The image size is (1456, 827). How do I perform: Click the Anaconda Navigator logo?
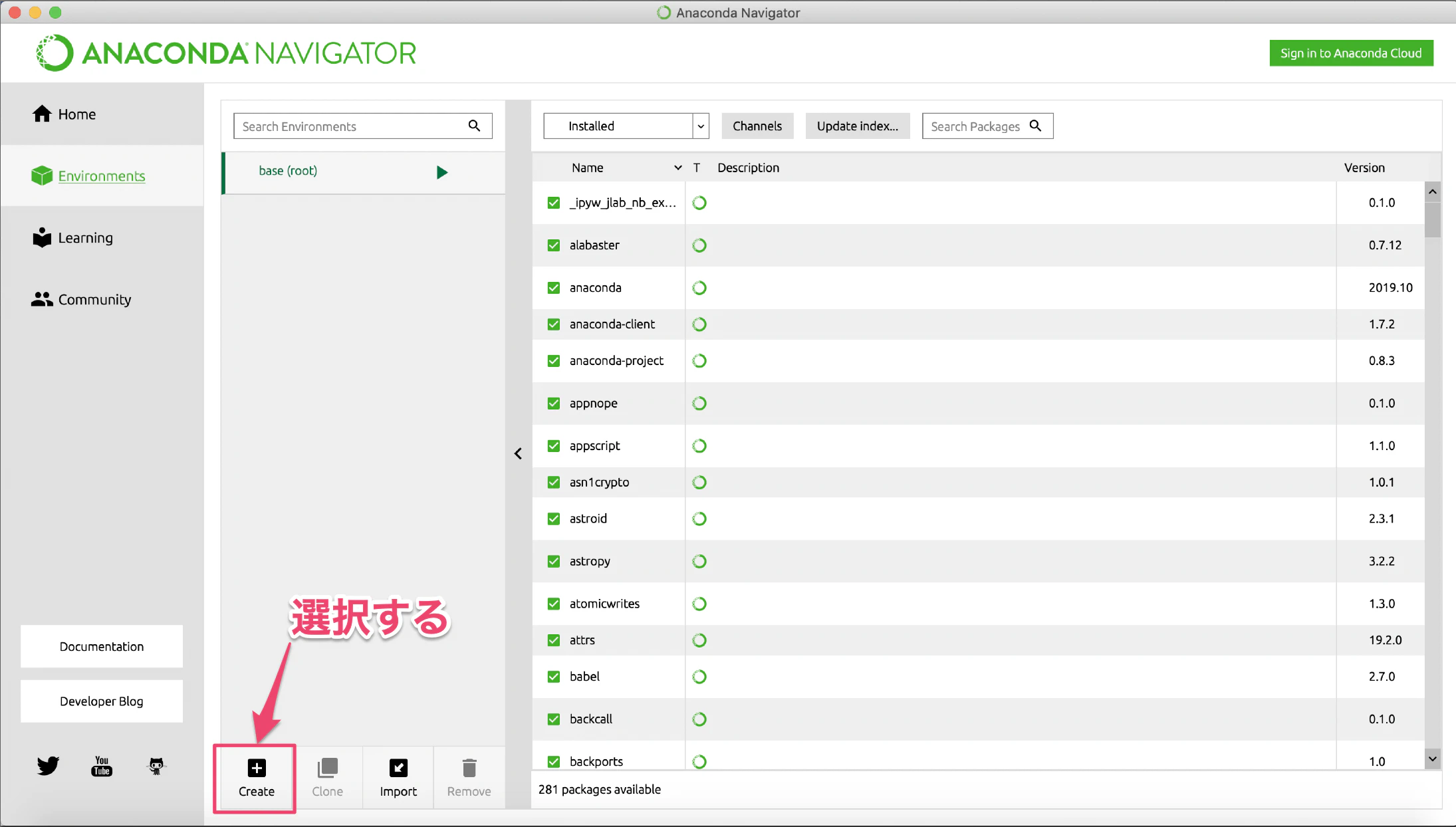(x=226, y=53)
